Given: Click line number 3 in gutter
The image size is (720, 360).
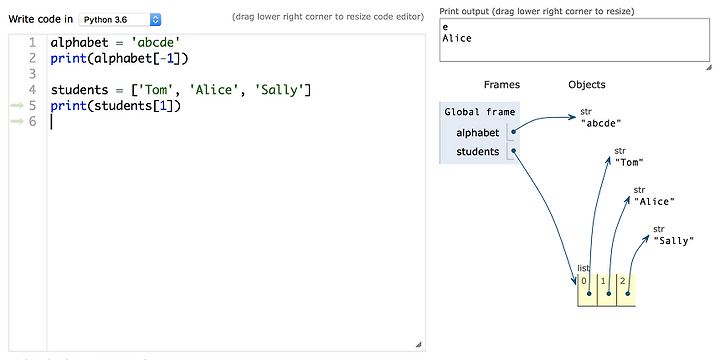Looking at the screenshot, I should pyautogui.click(x=32, y=74).
